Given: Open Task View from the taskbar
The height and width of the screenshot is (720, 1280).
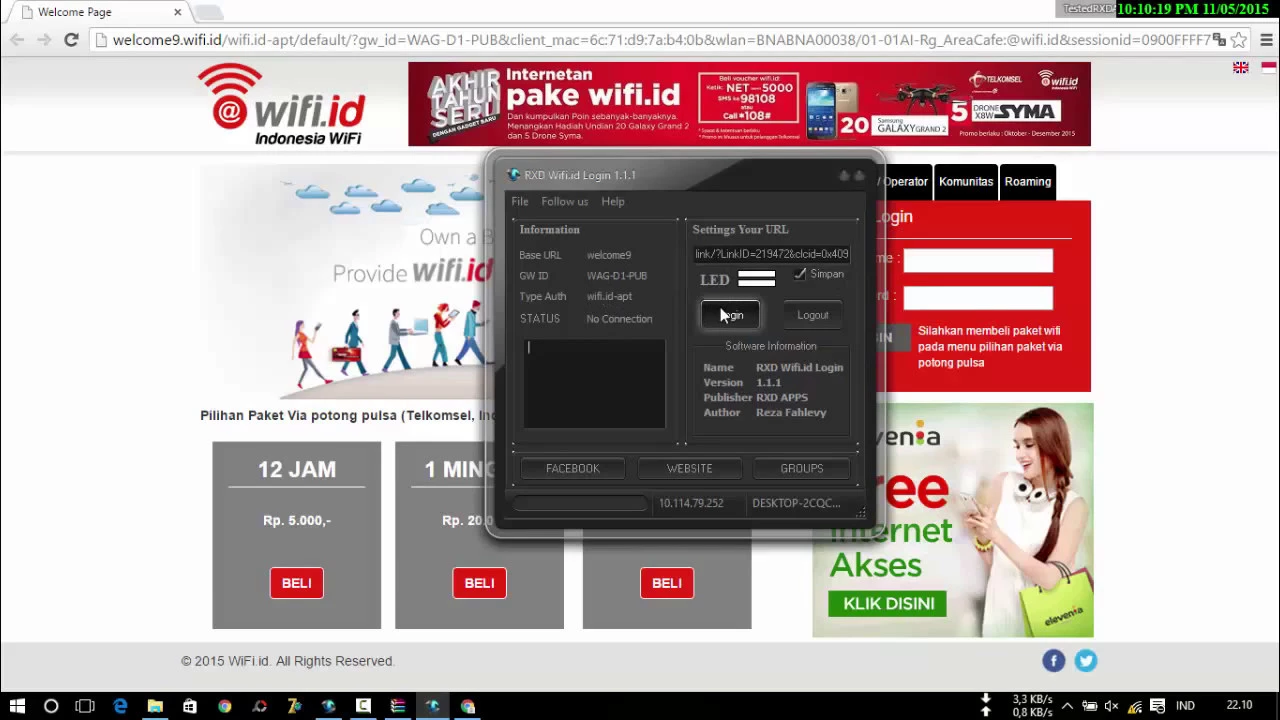Looking at the screenshot, I should coord(85,706).
